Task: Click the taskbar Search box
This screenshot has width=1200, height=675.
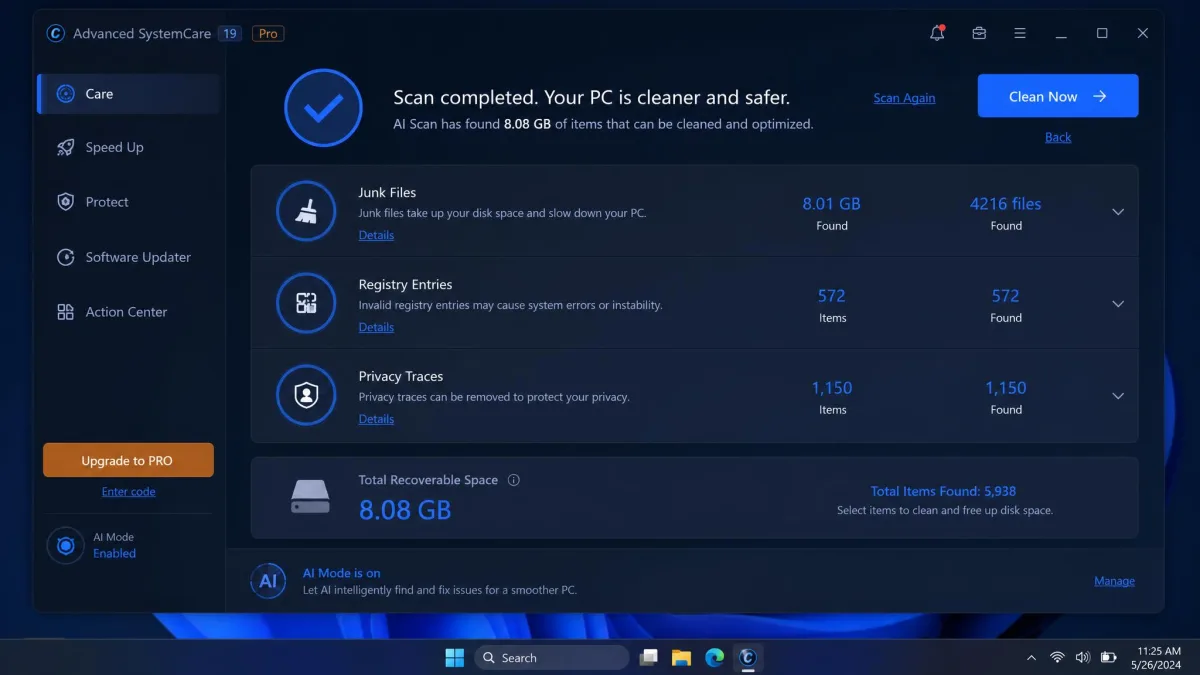Action: pyautogui.click(x=551, y=657)
